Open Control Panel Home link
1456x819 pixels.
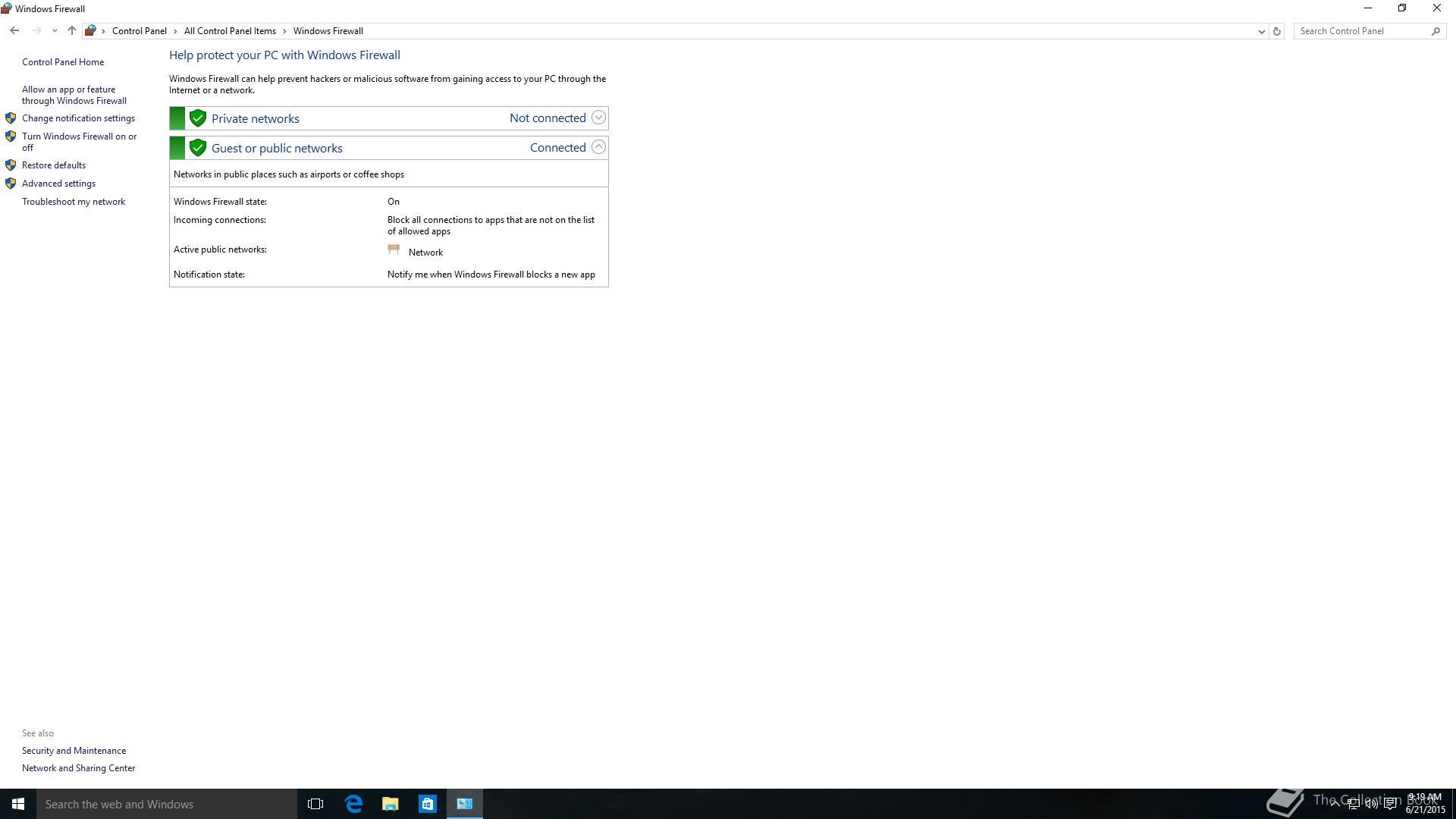(63, 62)
